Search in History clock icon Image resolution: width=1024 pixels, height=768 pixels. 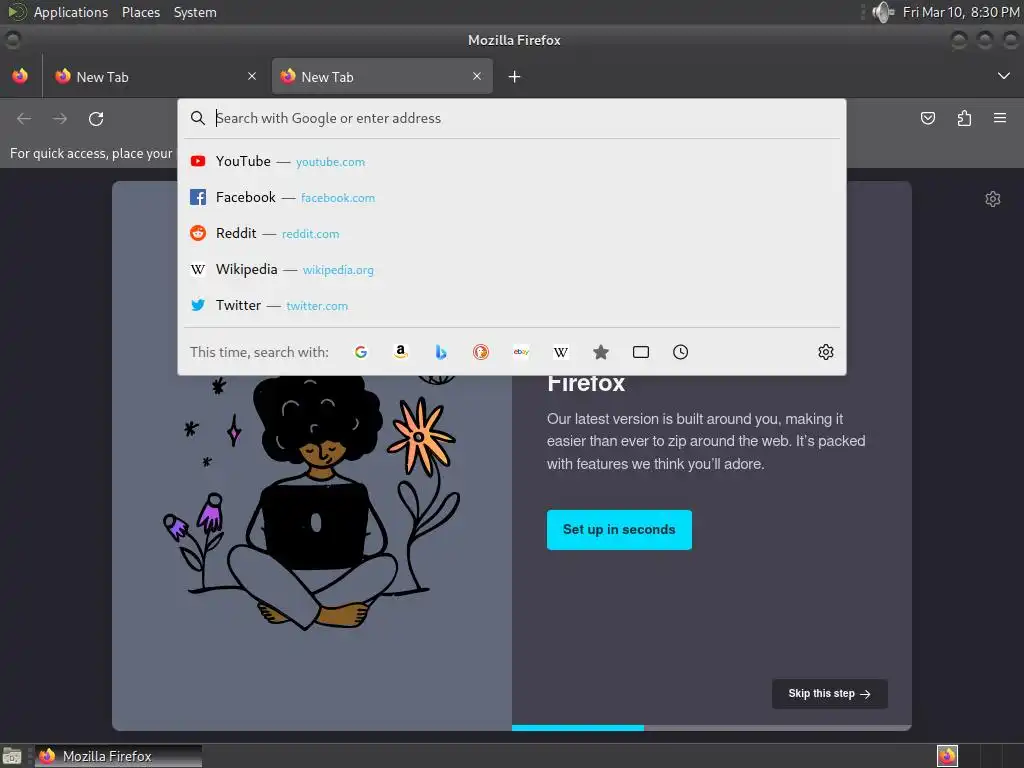click(680, 352)
